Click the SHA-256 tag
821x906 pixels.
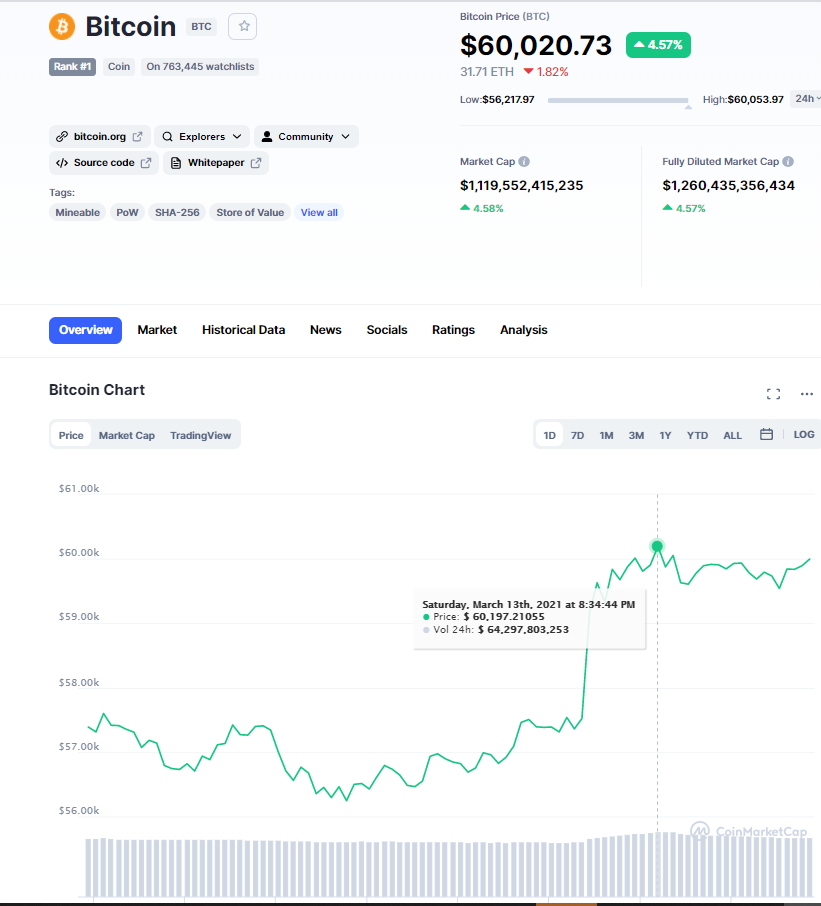click(177, 213)
